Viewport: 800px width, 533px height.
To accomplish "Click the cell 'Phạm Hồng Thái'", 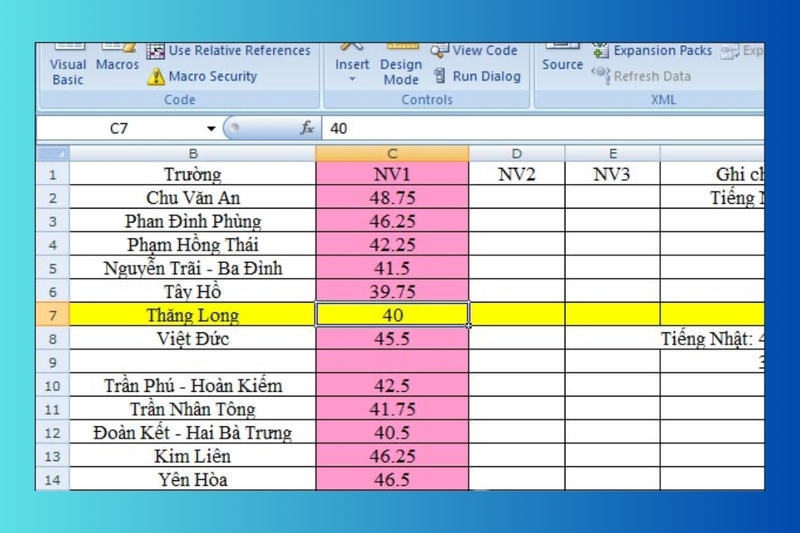I will coord(192,245).
